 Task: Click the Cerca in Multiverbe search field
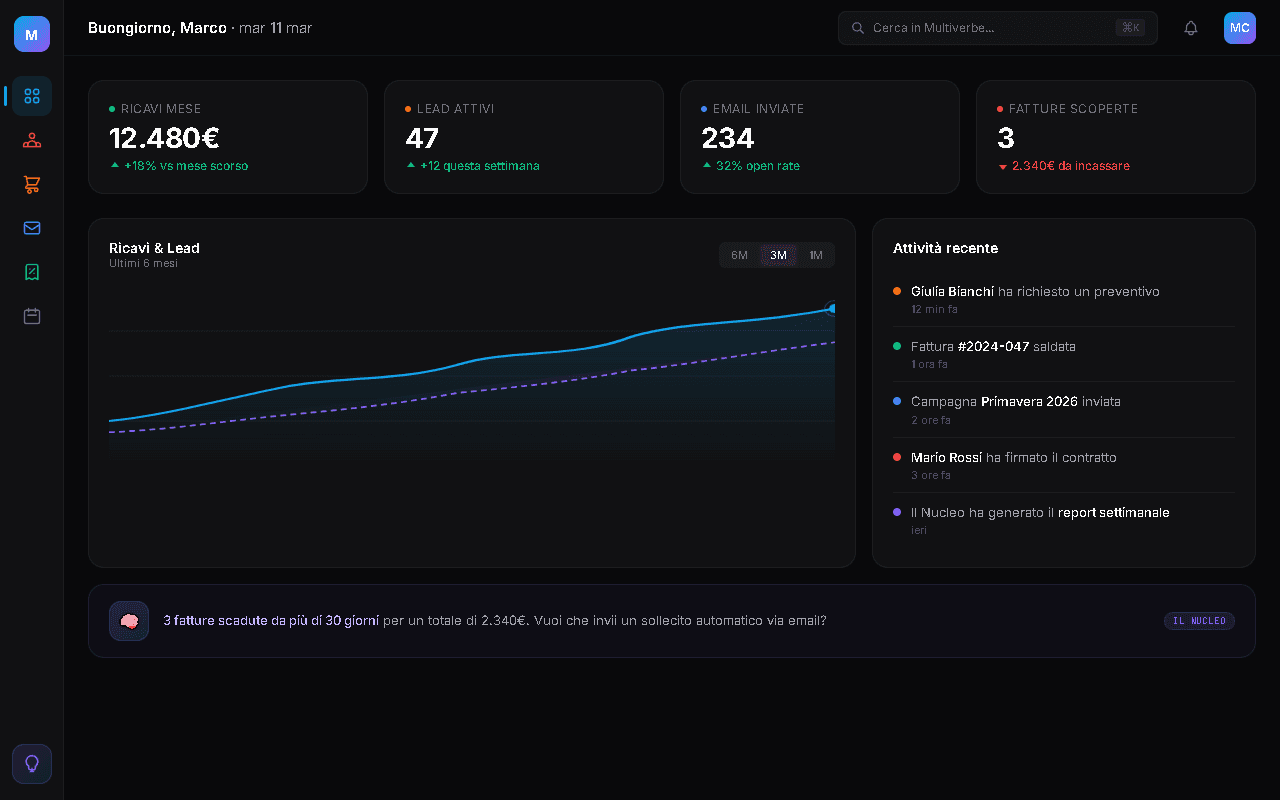997,27
